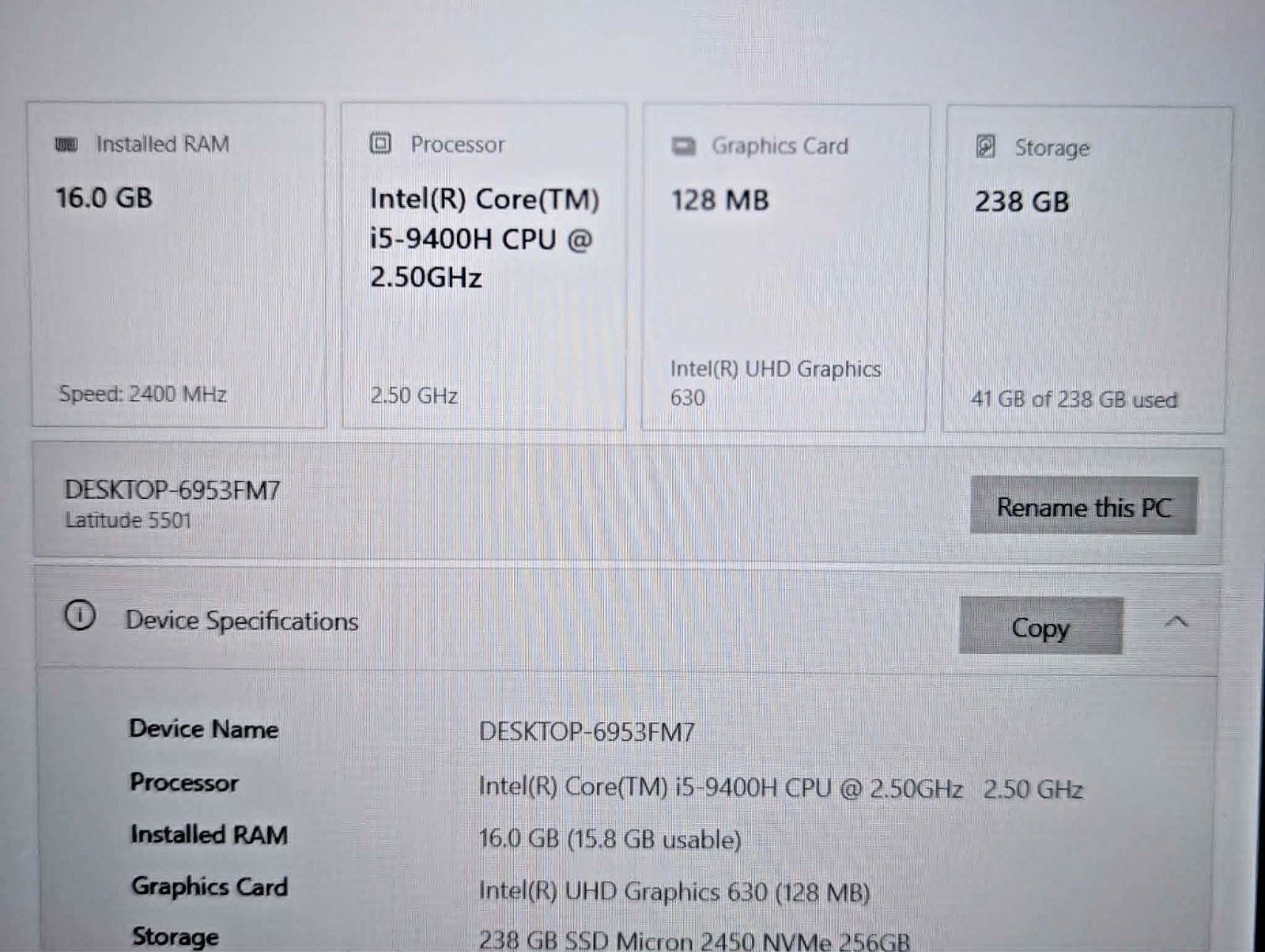This screenshot has height=952, width=1265.
Task: Click '41 GB of 238 GB used' text
Action: point(1074,399)
